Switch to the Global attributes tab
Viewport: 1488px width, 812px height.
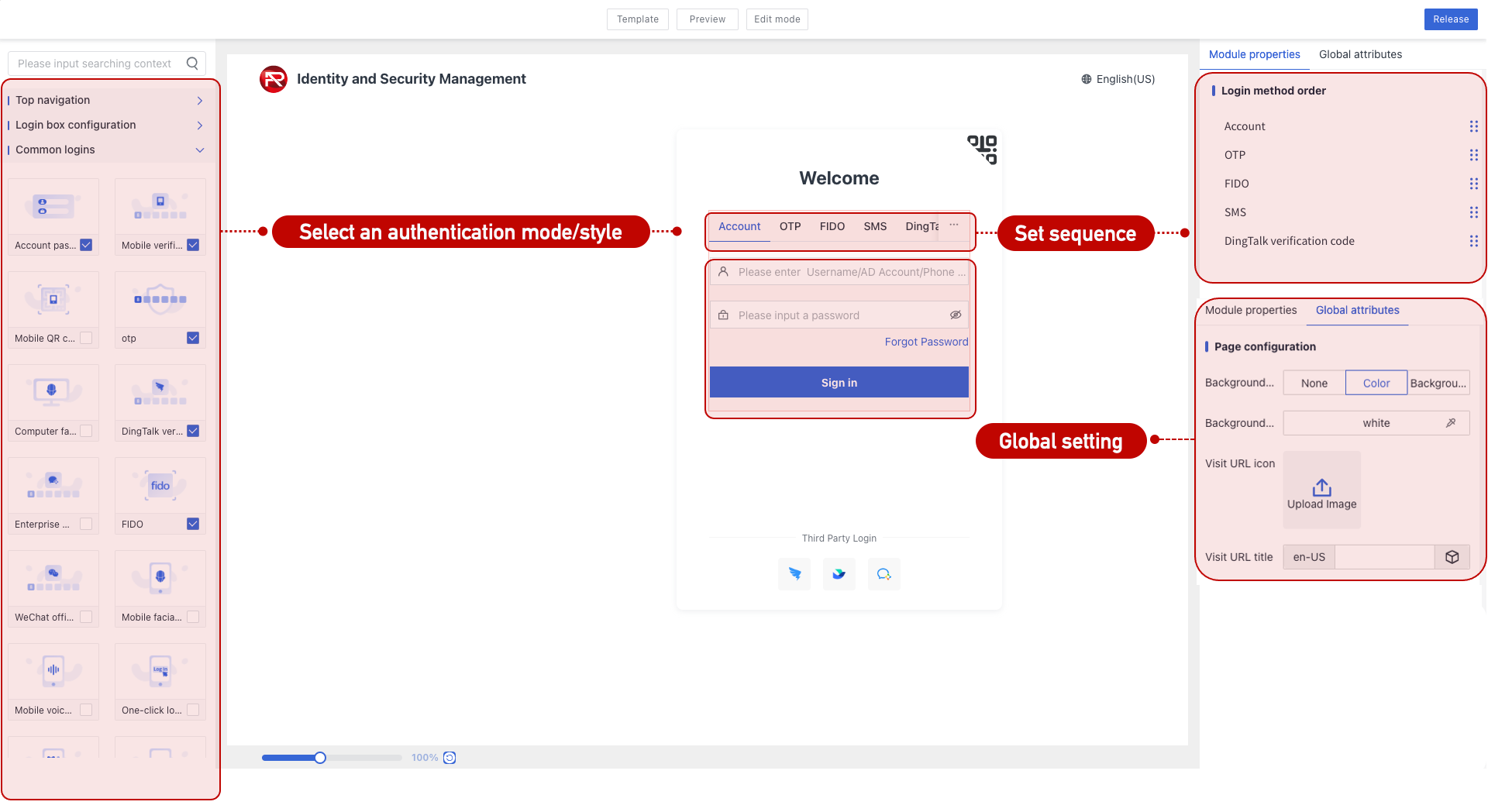(x=1360, y=54)
